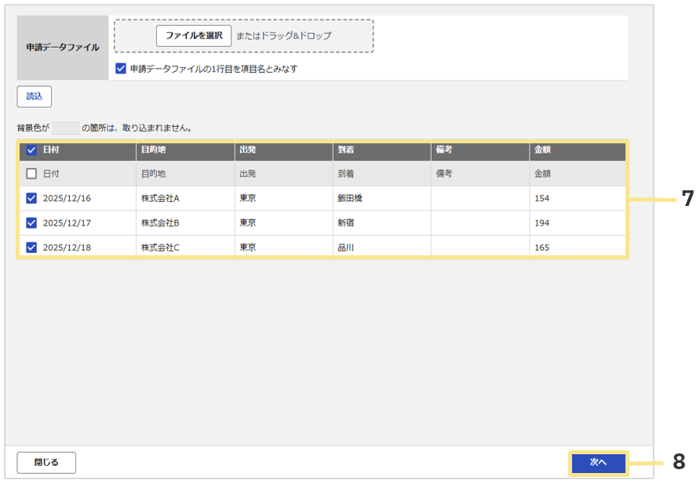Click the 品川 arrival cell
Image resolution: width=700 pixels, height=484 pixels.
tap(382, 247)
